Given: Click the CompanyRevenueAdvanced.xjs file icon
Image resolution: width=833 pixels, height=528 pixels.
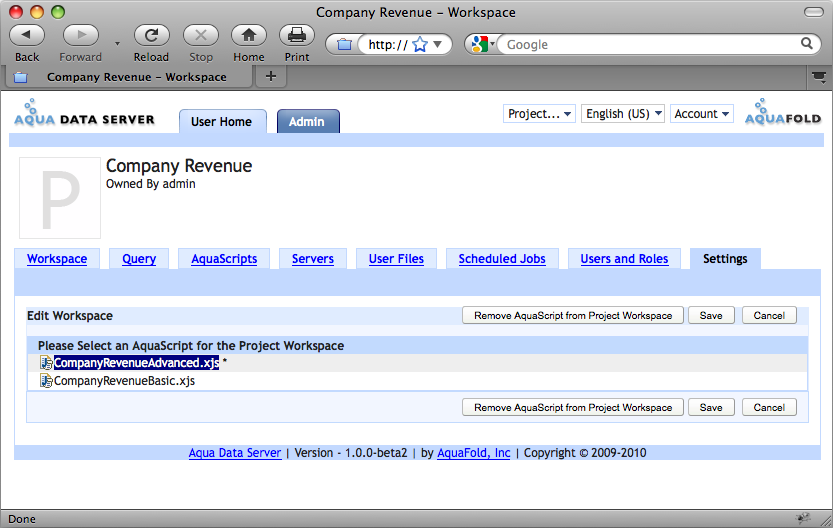Looking at the screenshot, I should pyautogui.click(x=46, y=363).
